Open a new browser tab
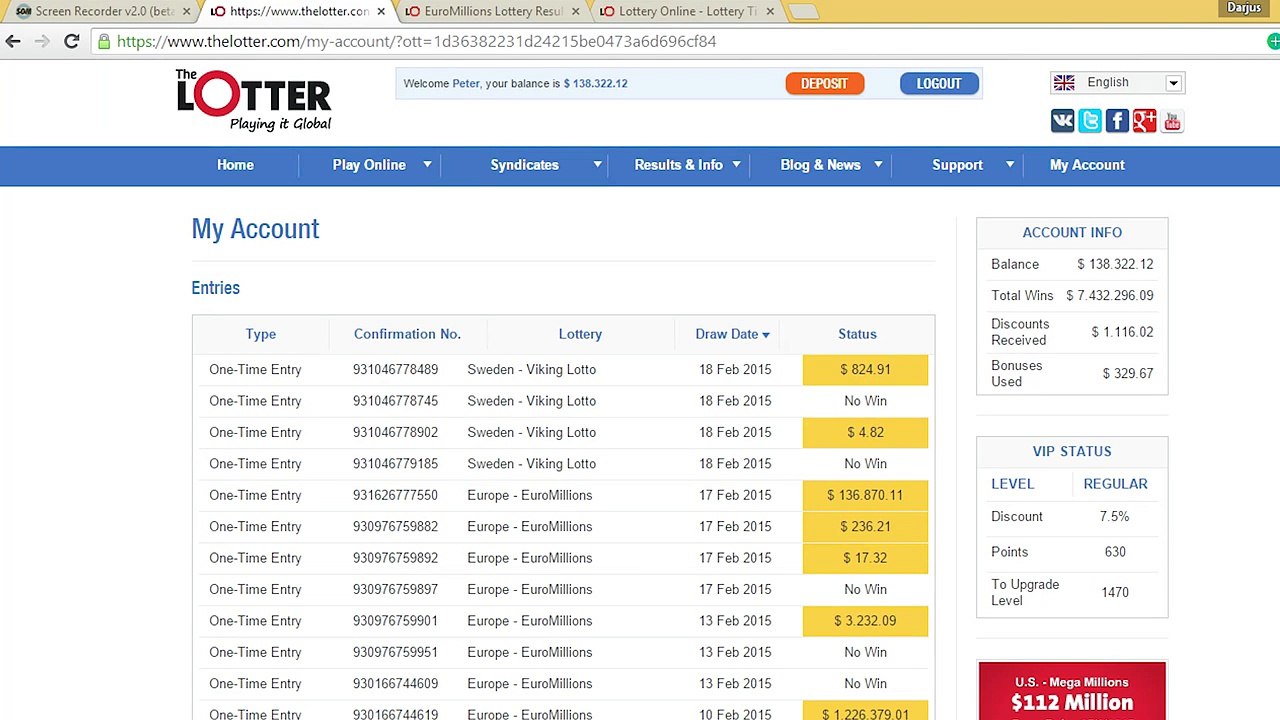Image resolution: width=1280 pixels, height=720 pixels. point(804,11)
